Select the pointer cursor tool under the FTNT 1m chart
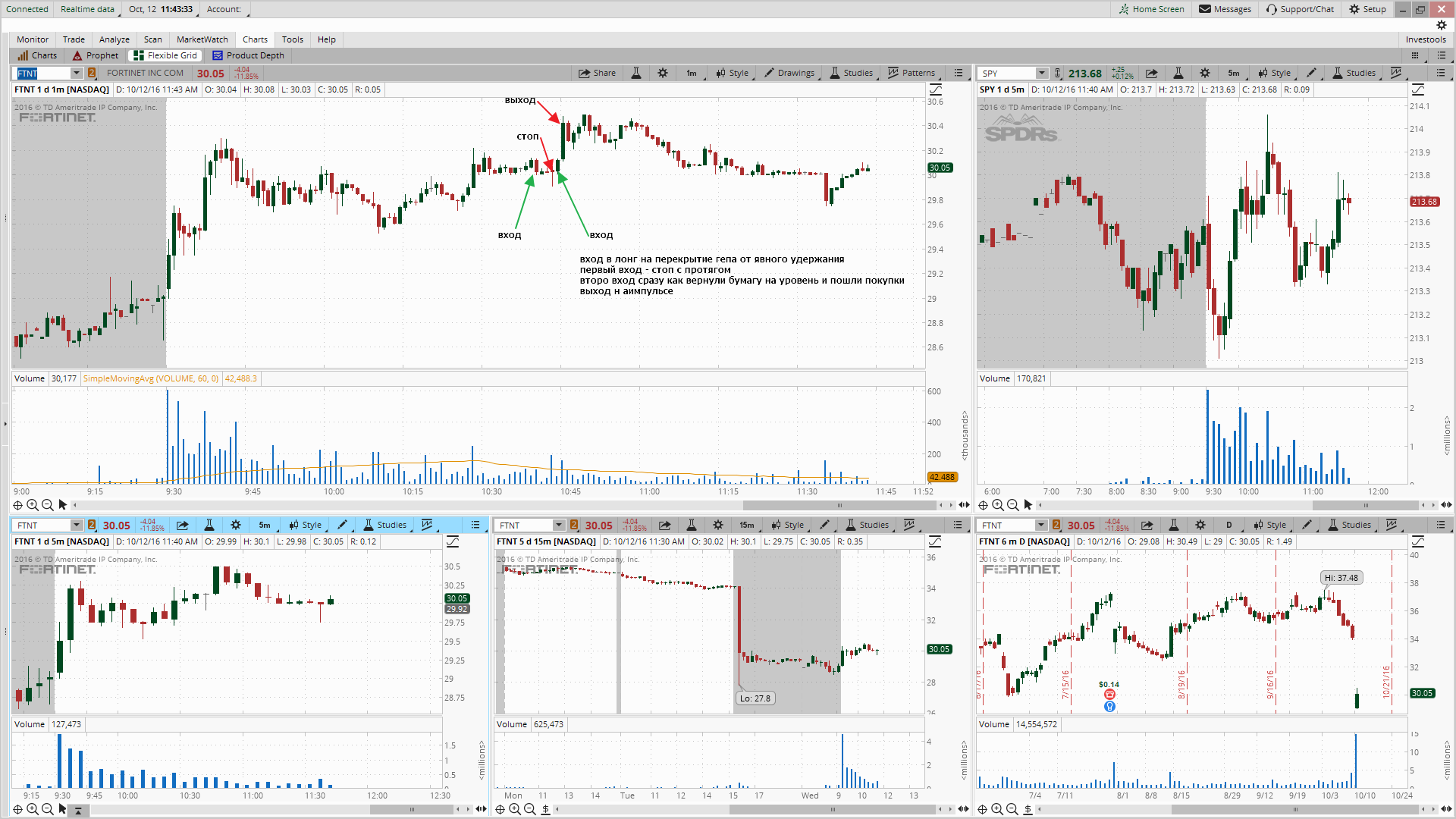Viewport: 1456px width, 819px height. (x=63, y=505)
